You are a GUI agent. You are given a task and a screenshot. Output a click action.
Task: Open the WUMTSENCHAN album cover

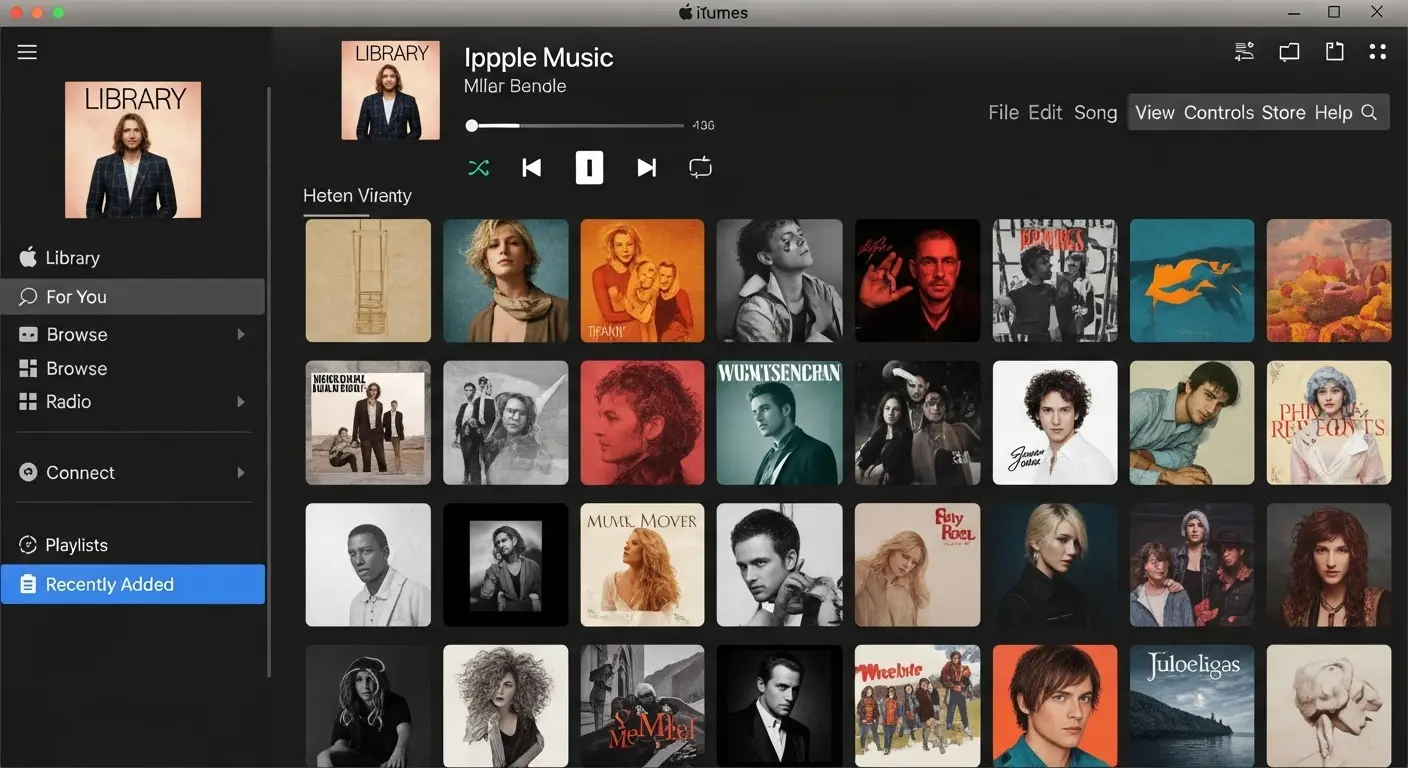(780, 423)
